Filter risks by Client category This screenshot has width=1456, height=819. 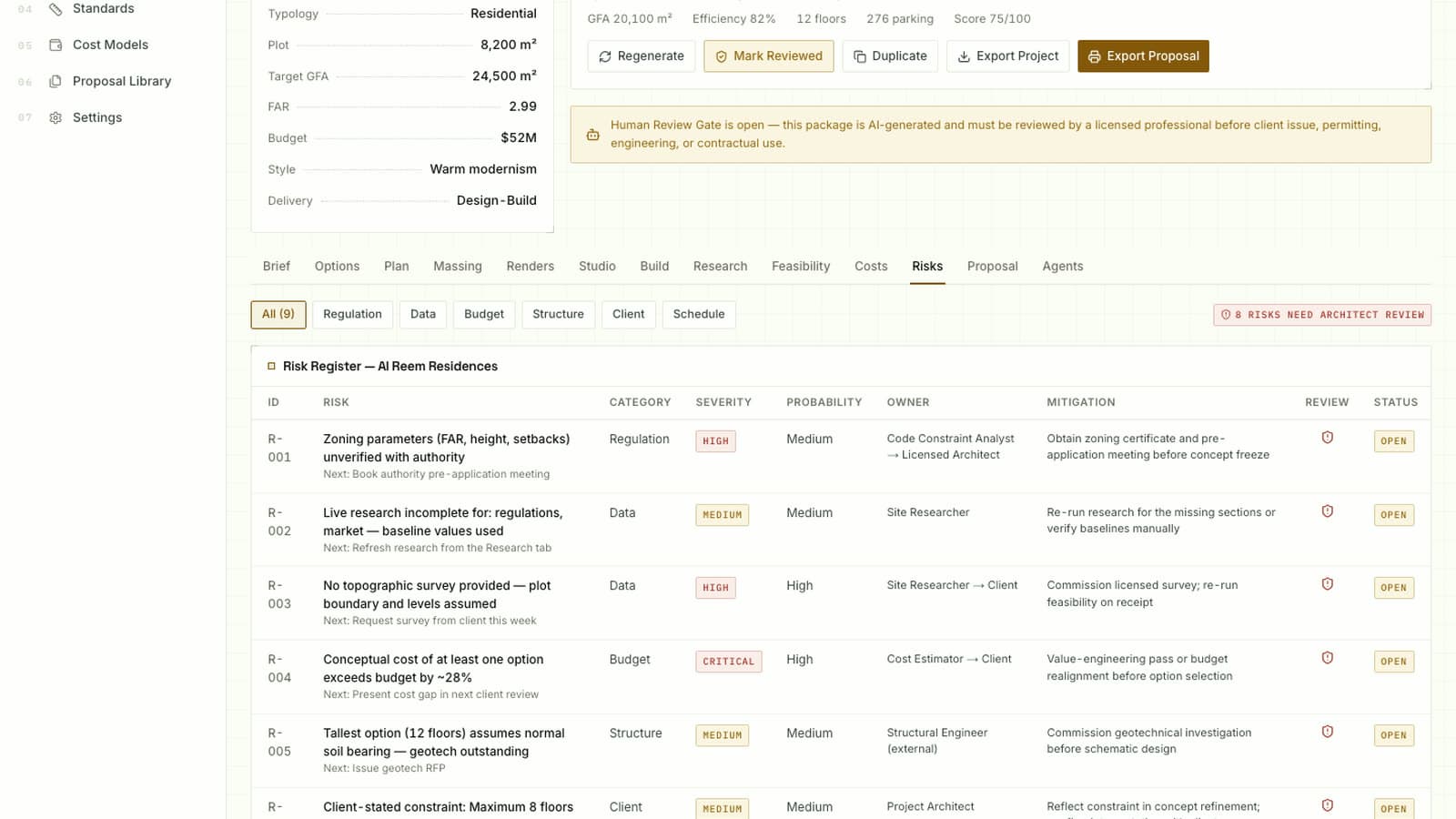[x=629, y=315]
